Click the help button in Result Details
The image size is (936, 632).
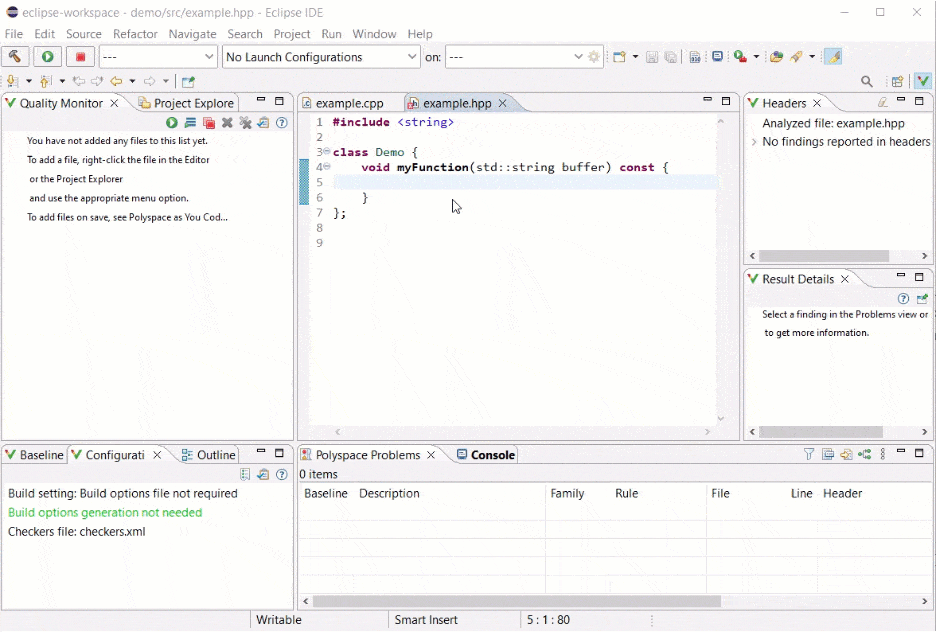pyautogui.click(x=903, y=298)
